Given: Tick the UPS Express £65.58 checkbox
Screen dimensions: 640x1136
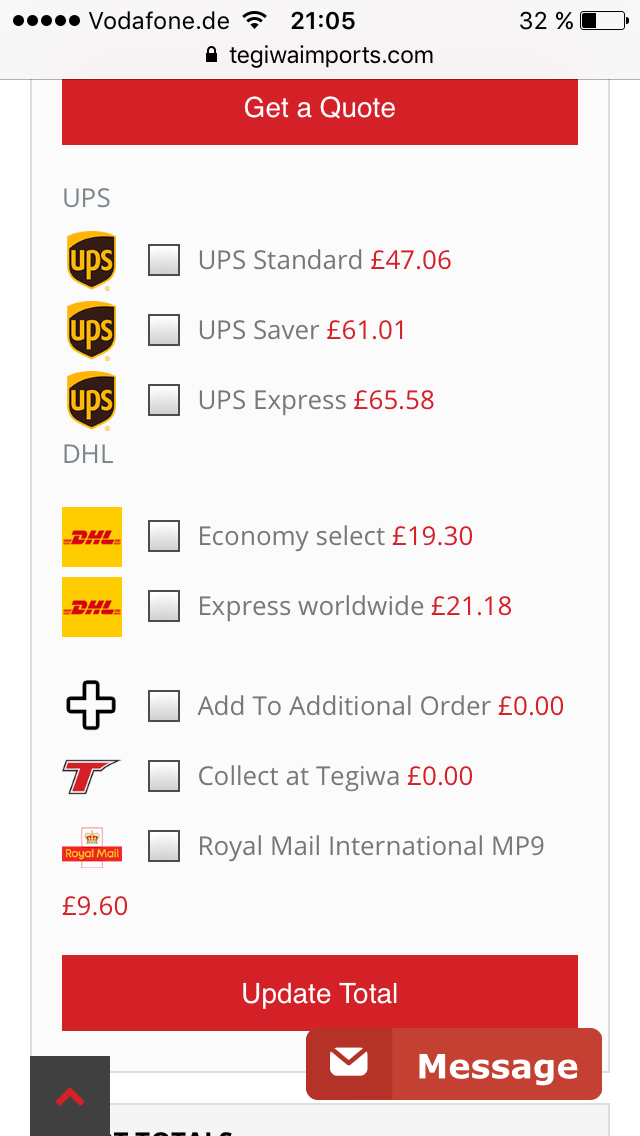Looking at the screenshot, I should pyautogui.click(x=164, y=400).
